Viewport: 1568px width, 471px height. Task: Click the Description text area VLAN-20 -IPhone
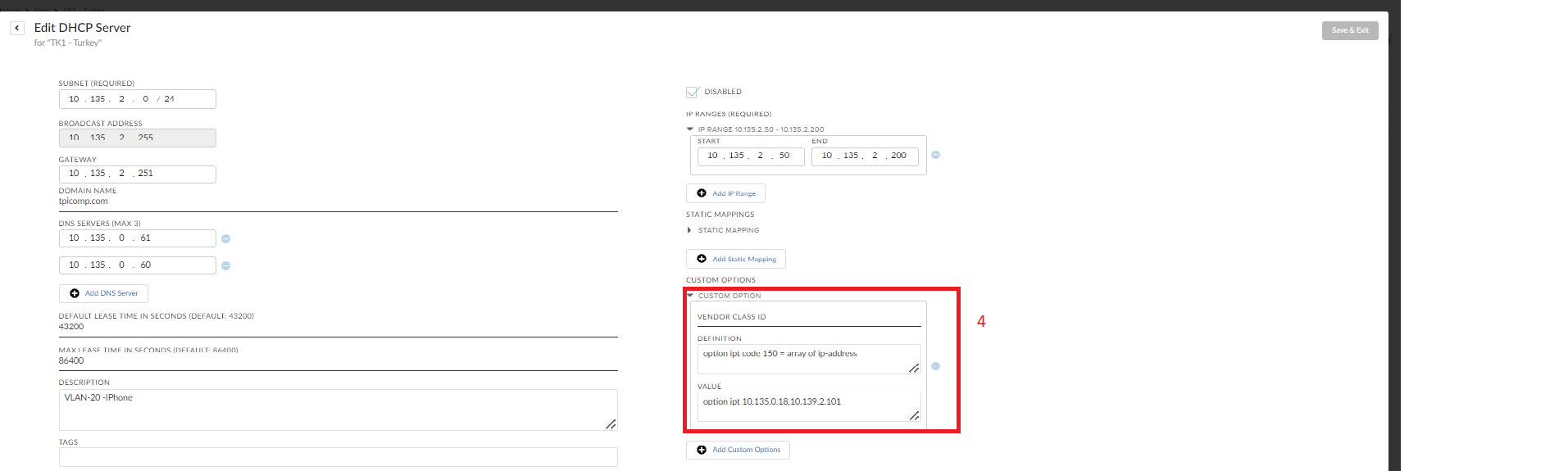pos(338,410)
